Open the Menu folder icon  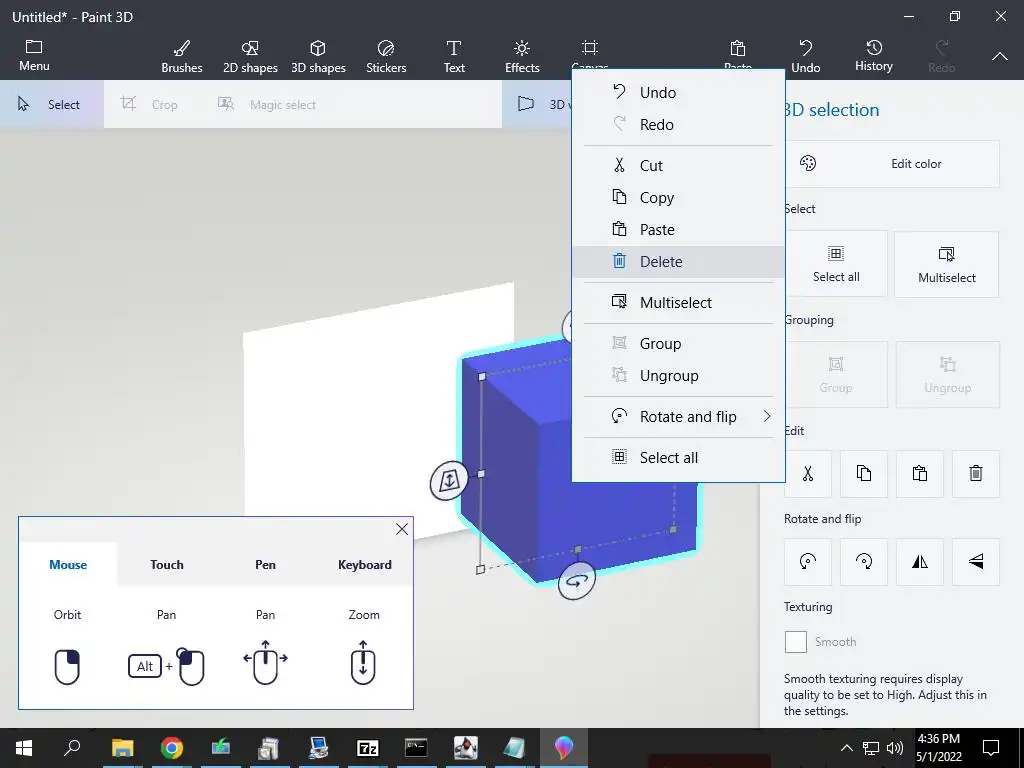(34, 47)
